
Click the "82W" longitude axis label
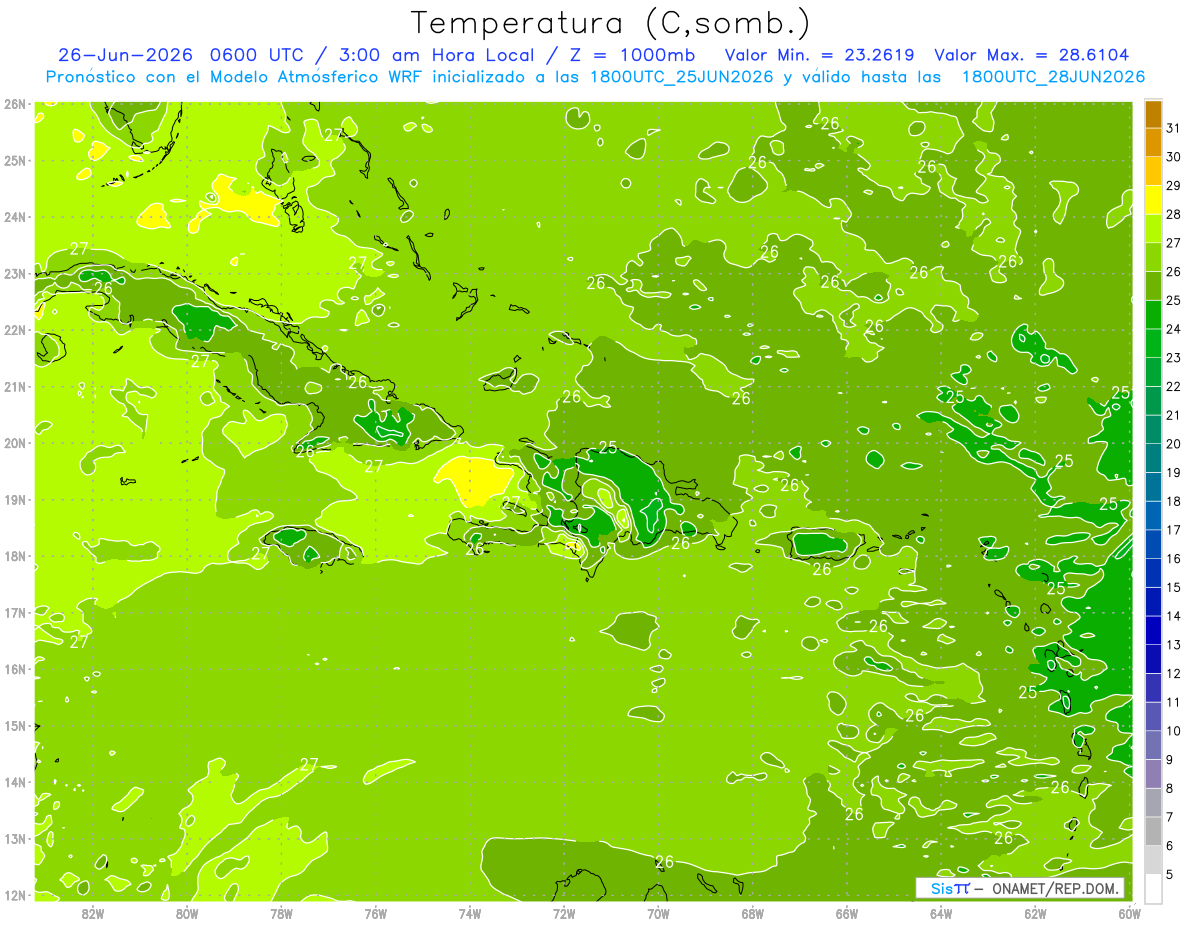click(93, 914)
